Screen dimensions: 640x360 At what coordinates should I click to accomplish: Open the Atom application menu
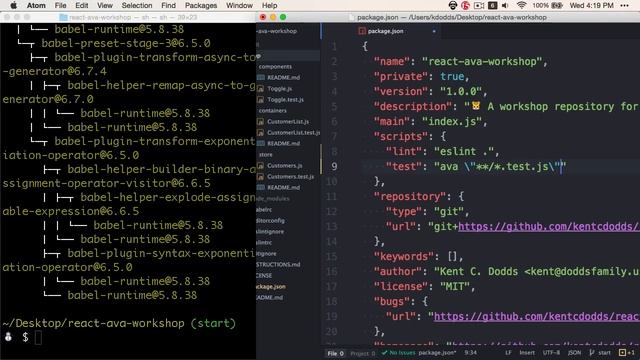coord(36,5)
